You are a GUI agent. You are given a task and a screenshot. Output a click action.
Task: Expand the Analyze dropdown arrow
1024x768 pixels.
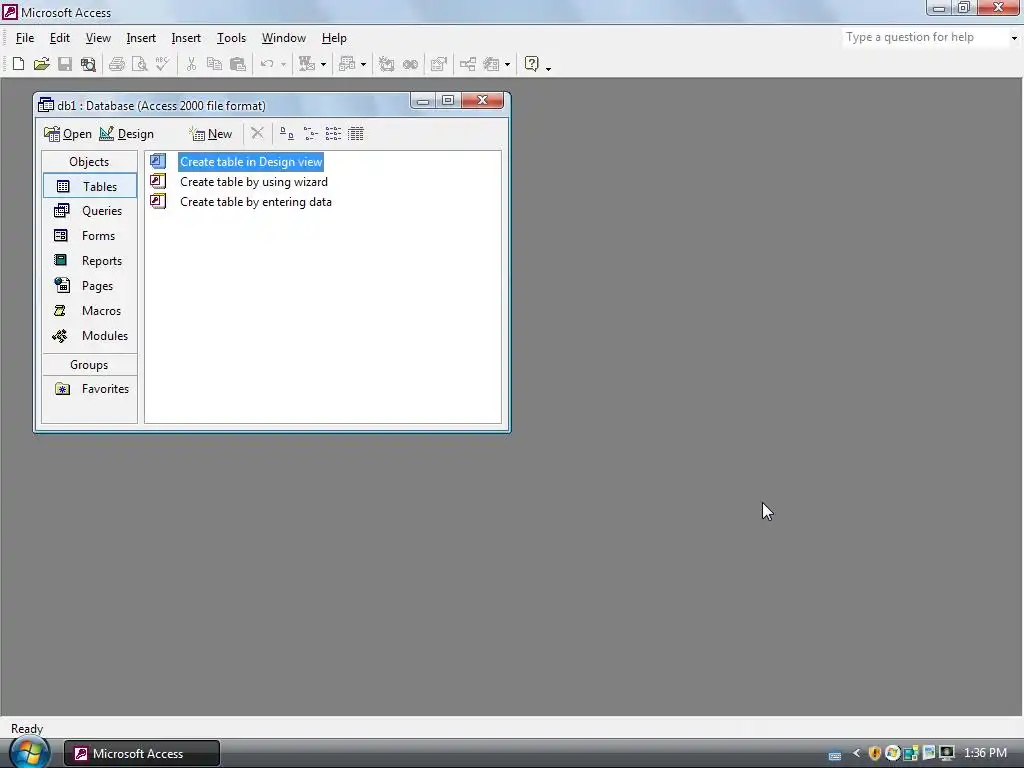pyautogui.click(x=364, y=64)
